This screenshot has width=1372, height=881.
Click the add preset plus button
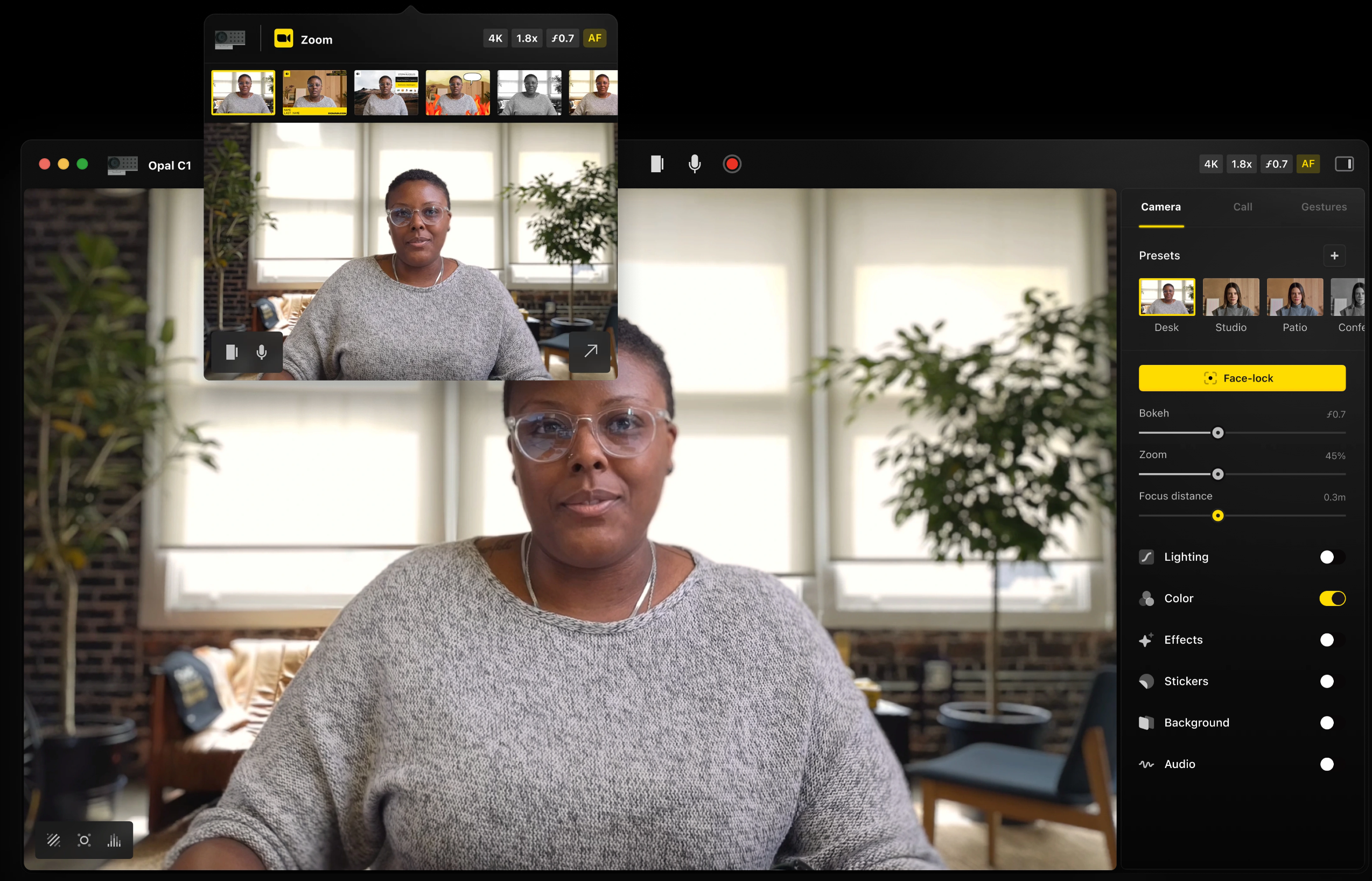point(1334,255)
